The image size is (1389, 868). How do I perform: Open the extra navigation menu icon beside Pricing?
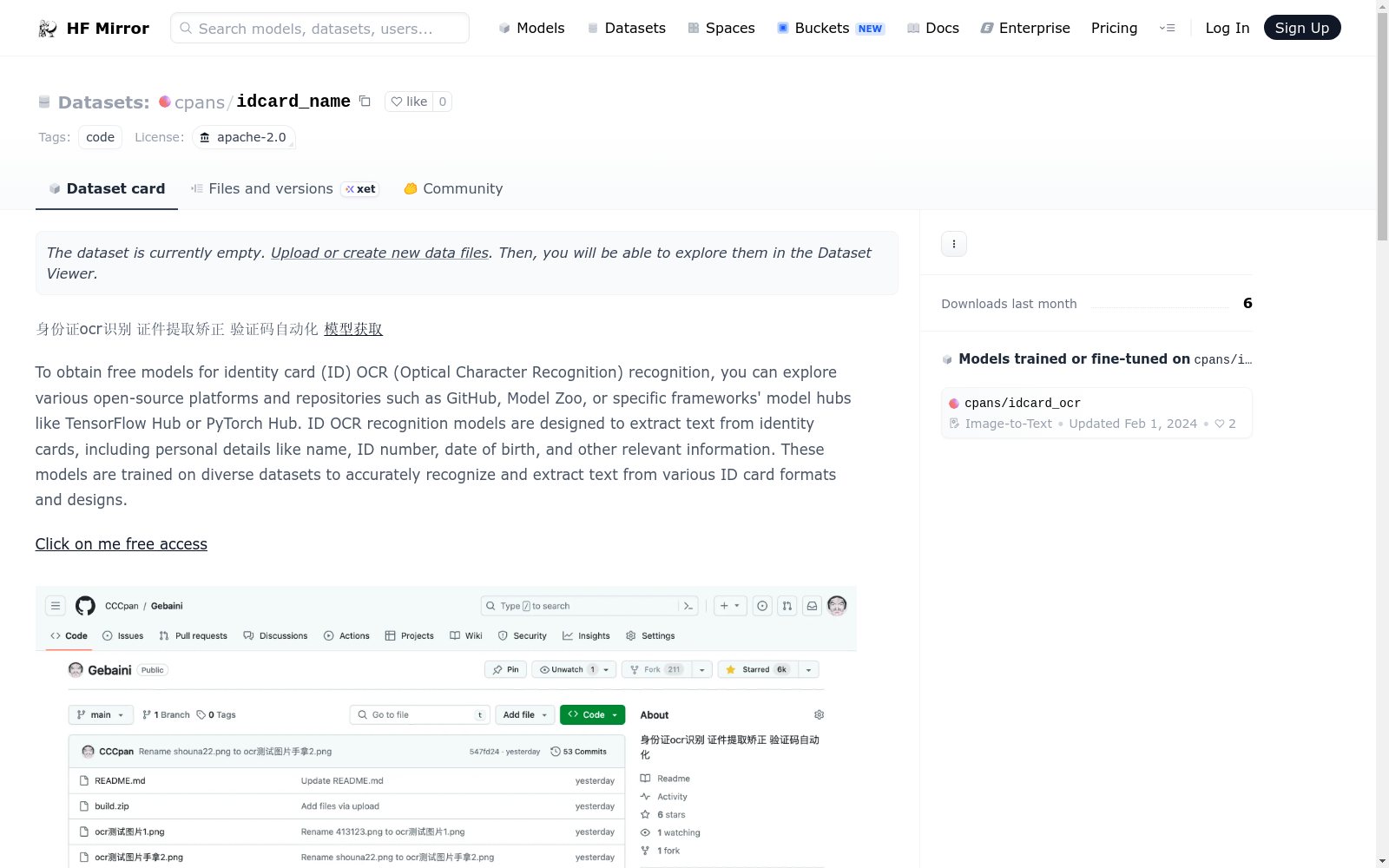click(1167, 29)
